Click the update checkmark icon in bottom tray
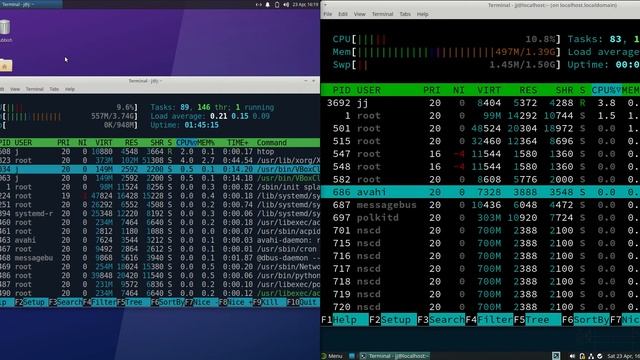 click(600, 356)
